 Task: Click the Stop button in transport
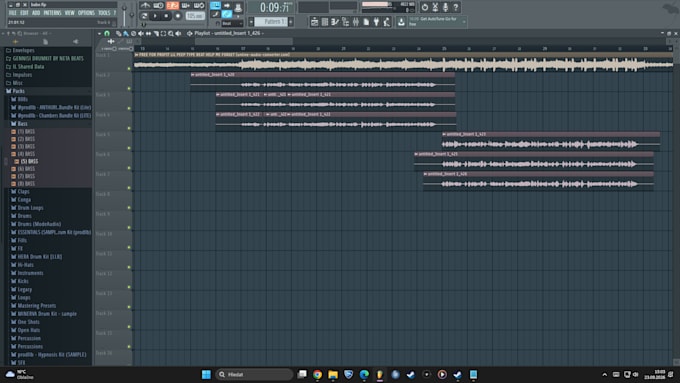tap(166, 16)
